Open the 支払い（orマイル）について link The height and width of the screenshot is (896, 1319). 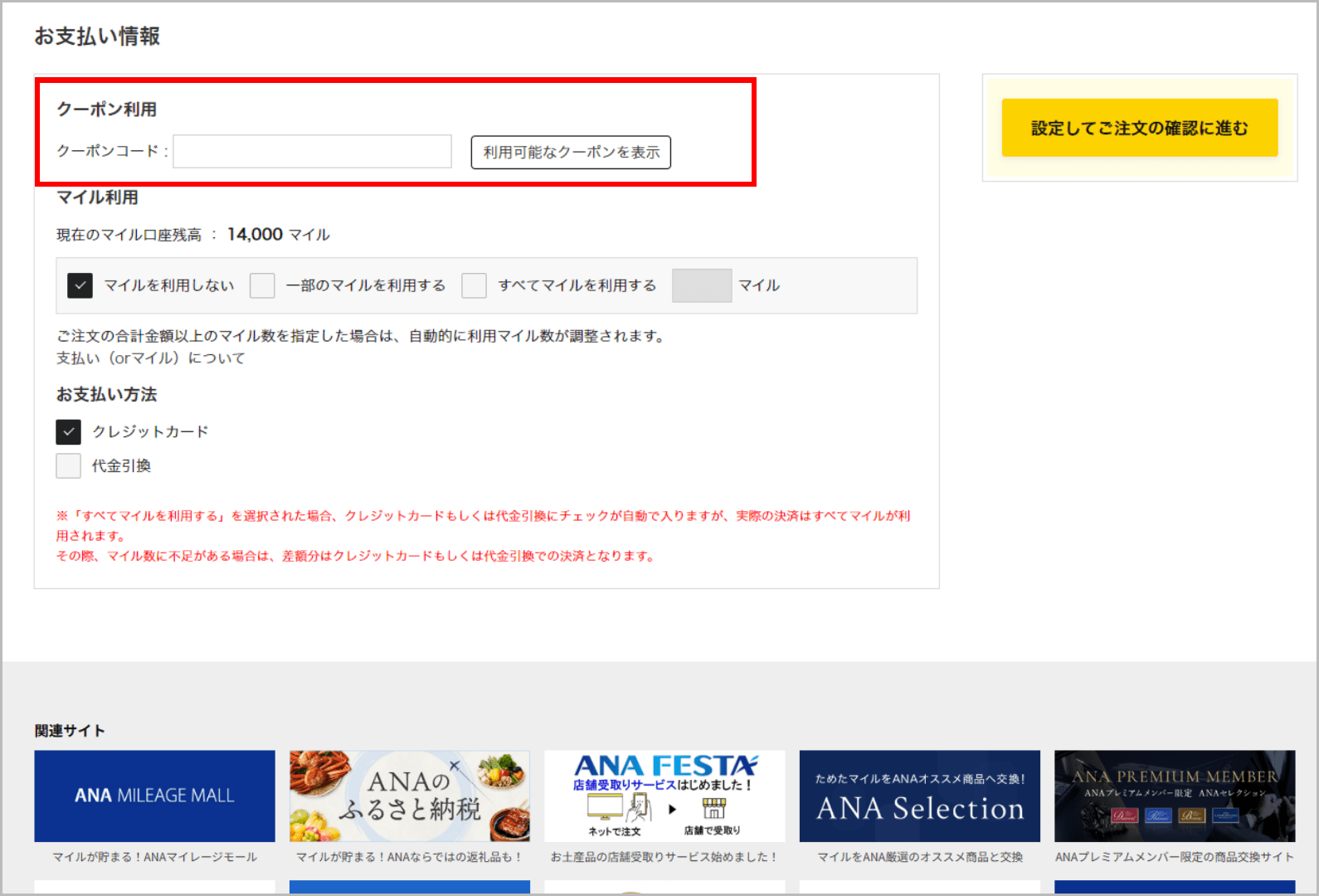point(151,358)
